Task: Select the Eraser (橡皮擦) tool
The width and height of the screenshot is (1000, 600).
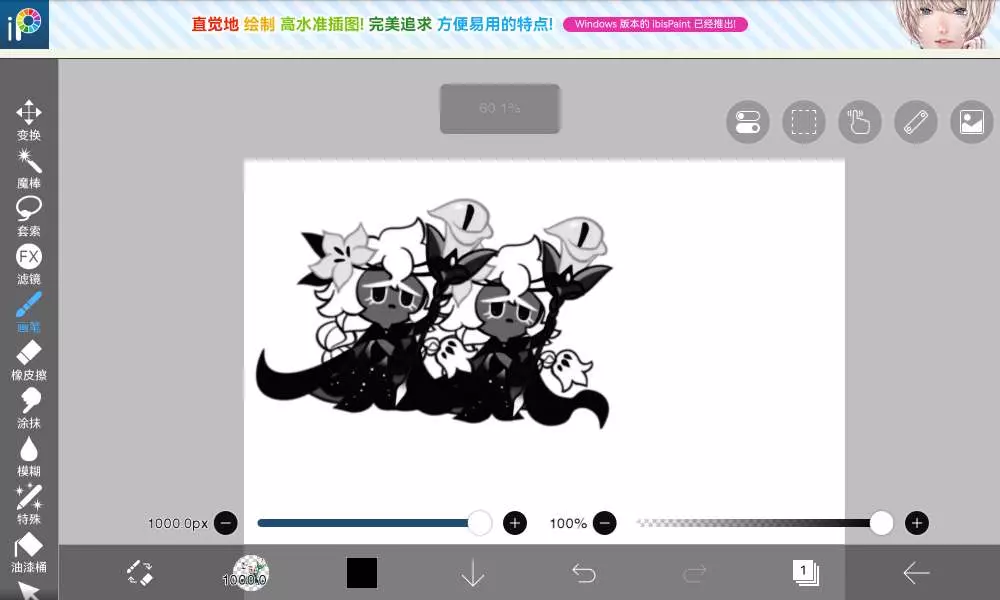Action: (29, 359)
